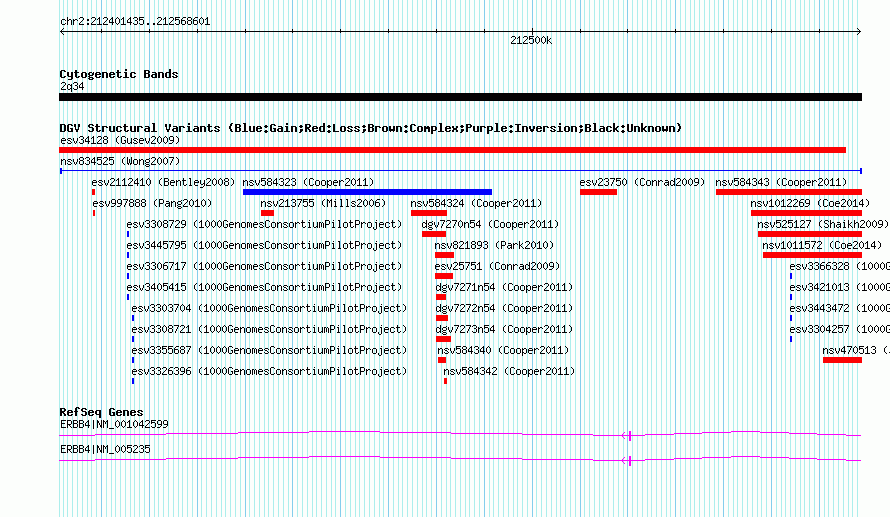Open the esv997888 (Pang2010) label

(x=152, y=203)
